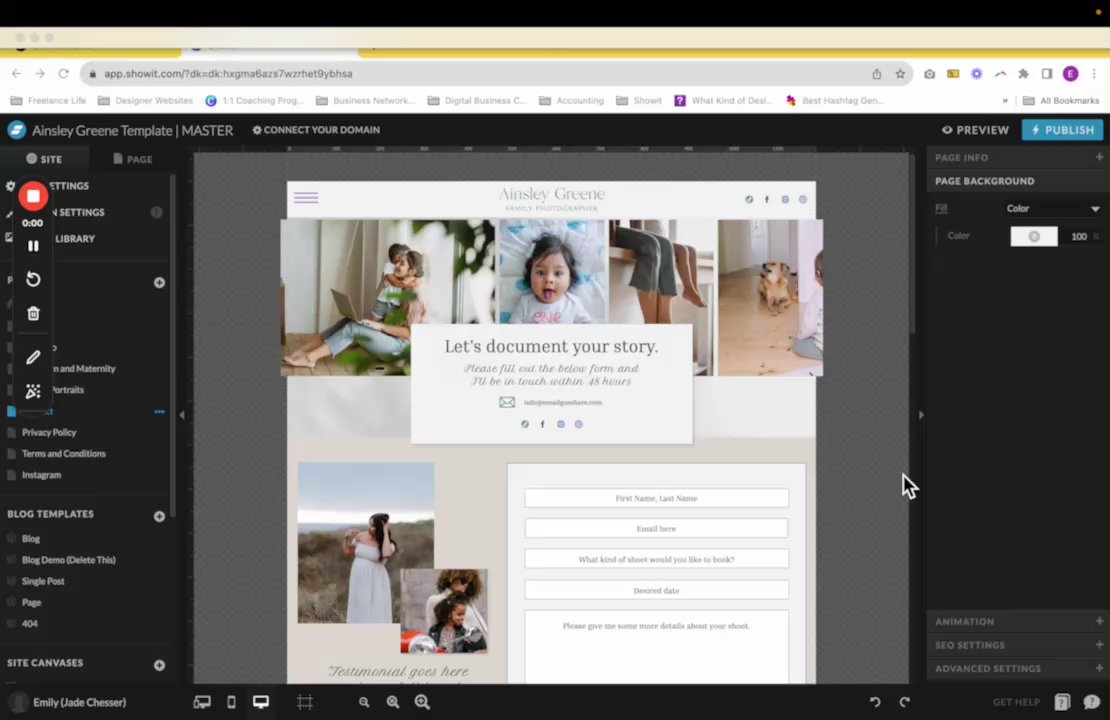Viewport: 1110px width, 720px height.
Task: Open the Single Post template
Action: (x=42, y=581)
